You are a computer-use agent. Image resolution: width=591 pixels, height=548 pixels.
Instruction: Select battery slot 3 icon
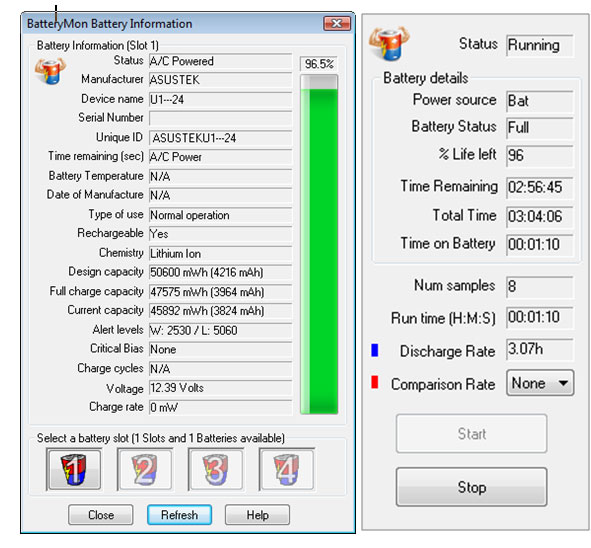click(x=216, y=469)
